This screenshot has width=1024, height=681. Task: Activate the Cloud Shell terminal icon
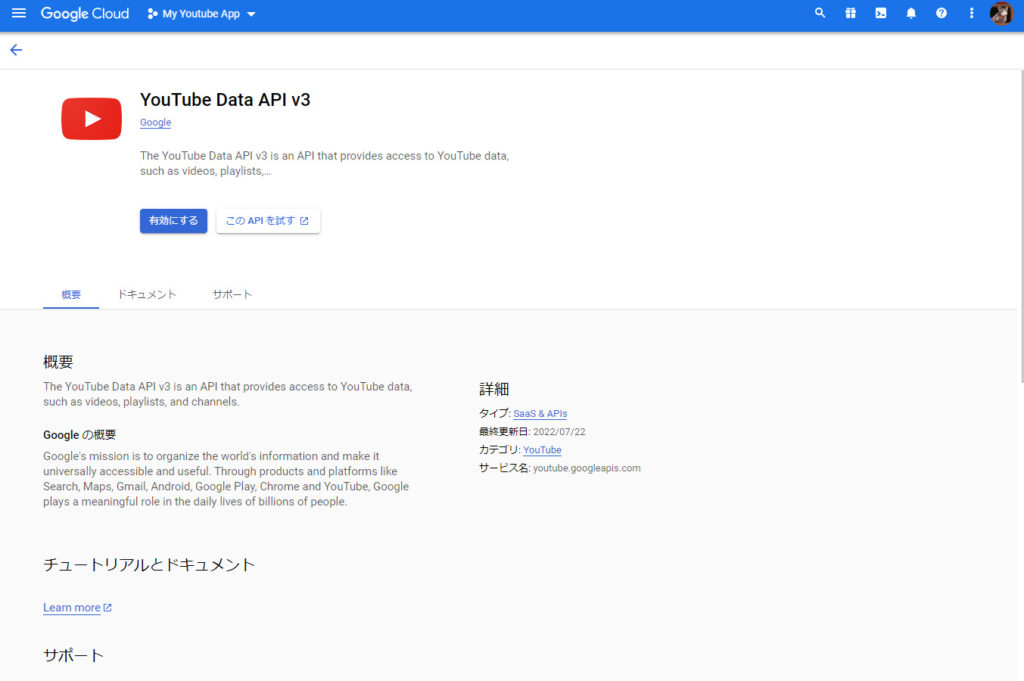pyautogui.click(x=881, y=13)
